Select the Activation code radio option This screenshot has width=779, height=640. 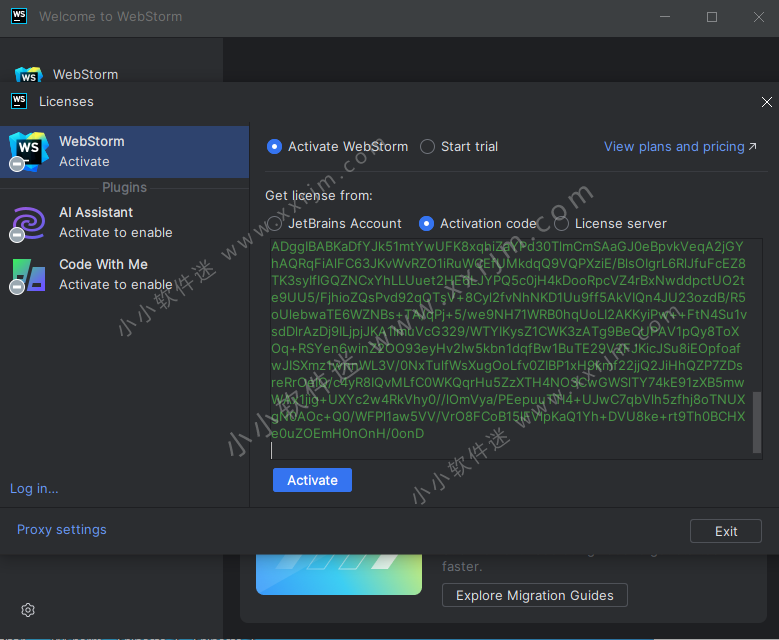pyautogui.click(x=427, y=224)
